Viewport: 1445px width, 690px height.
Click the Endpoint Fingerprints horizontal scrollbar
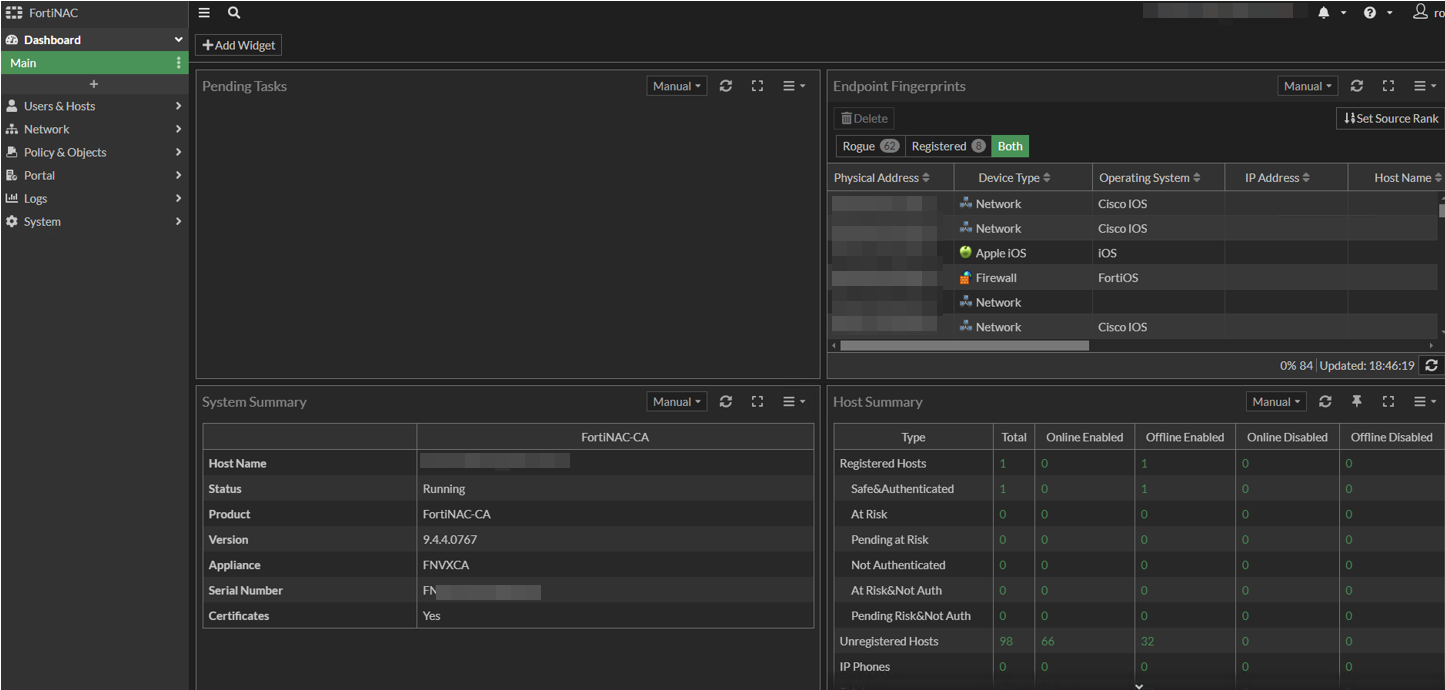coord(964,346)
